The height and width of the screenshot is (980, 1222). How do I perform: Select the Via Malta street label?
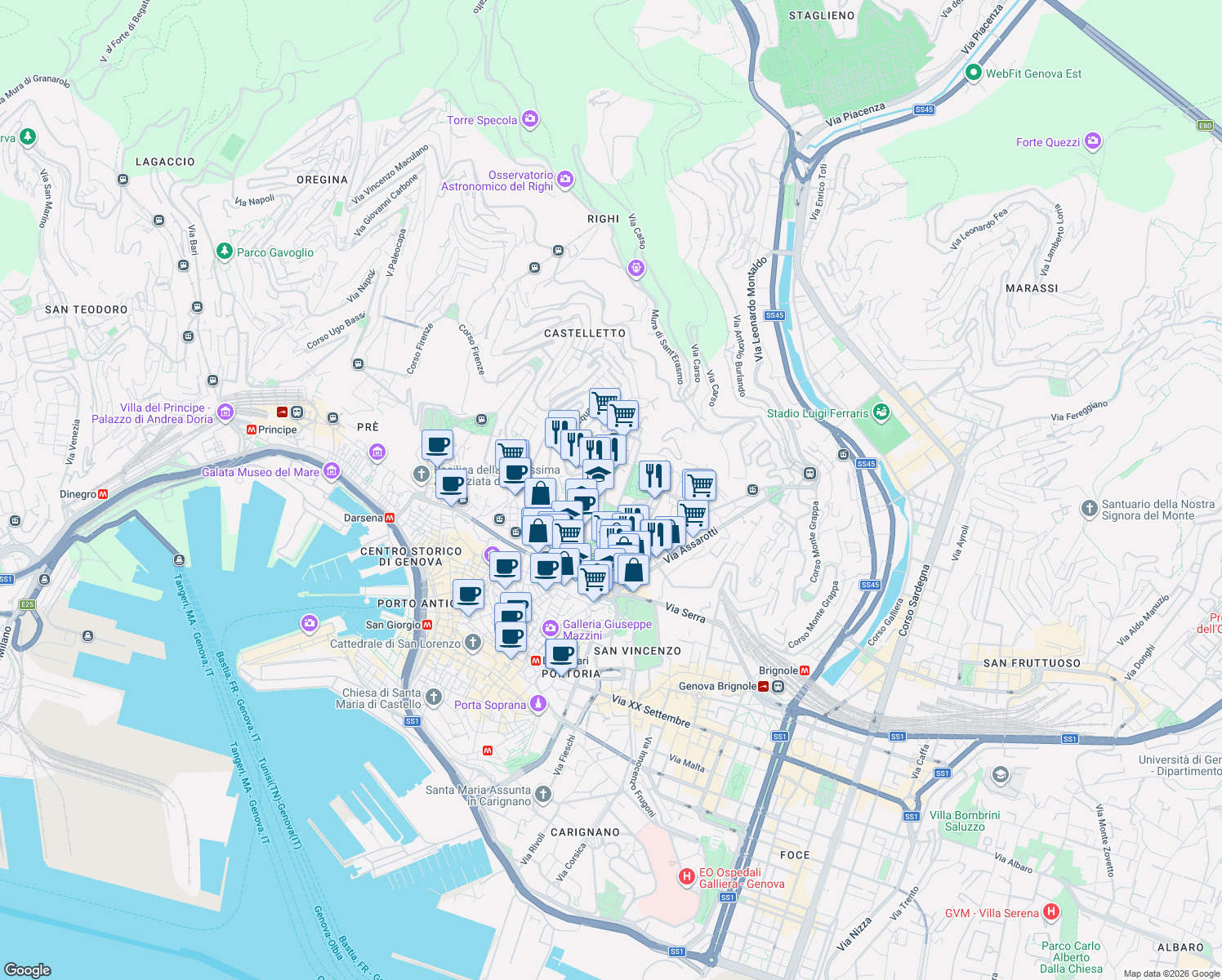(x=687, y=764)
